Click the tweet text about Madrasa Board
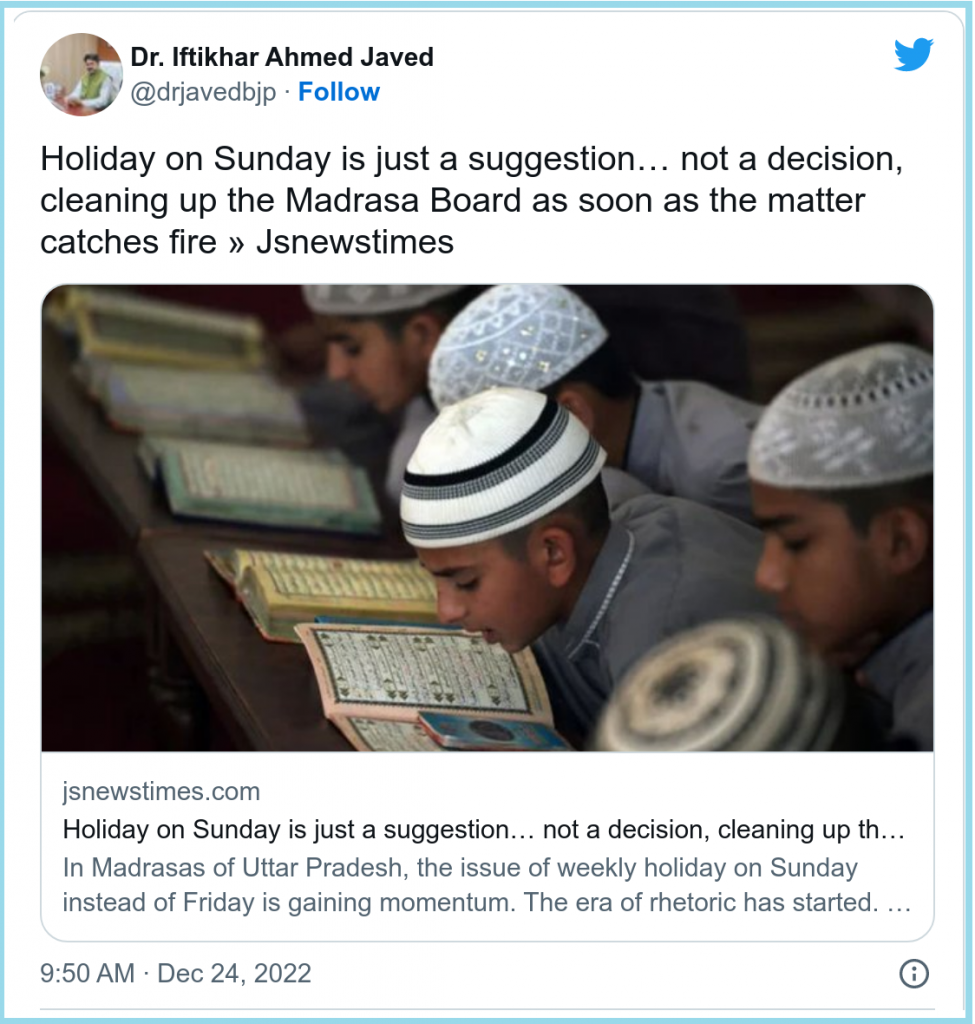The height and width of the screenshot is (1024, 975). pos(472,200)
